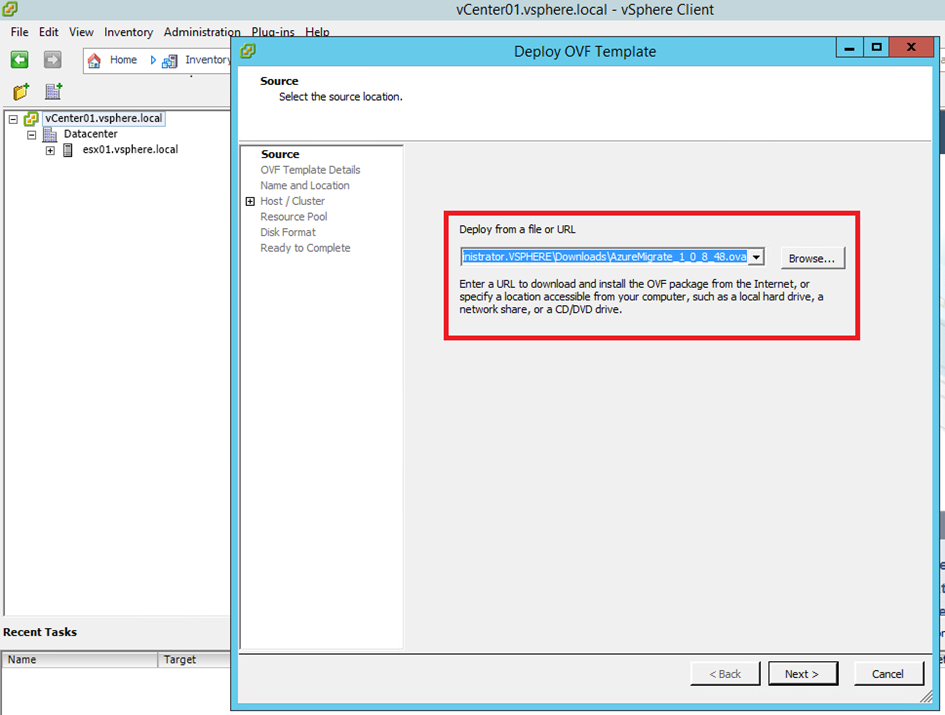Image resolution: width=945 pixels, height=715 pixels.
Task: Open the Edit menu
Action: point(49,32)
